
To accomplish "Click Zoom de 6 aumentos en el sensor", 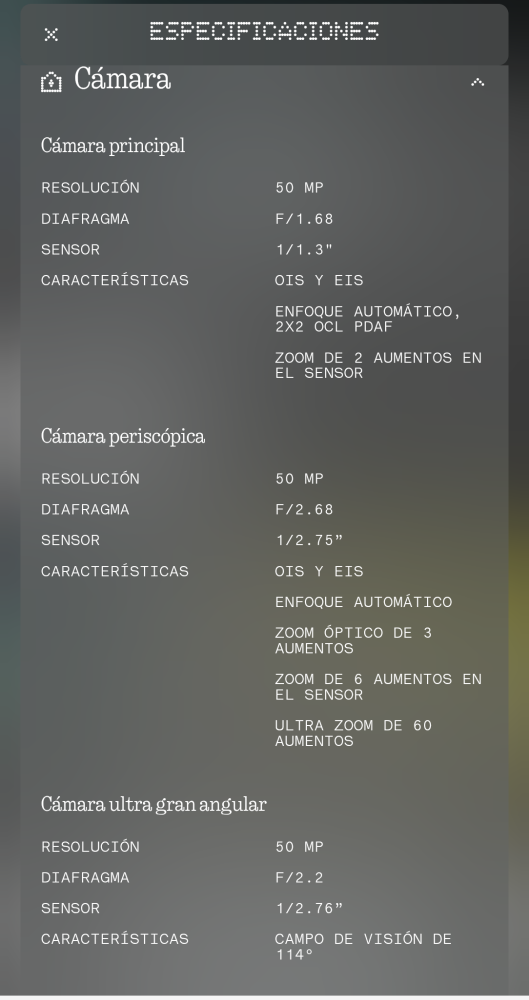I will (x=378, y=687).
